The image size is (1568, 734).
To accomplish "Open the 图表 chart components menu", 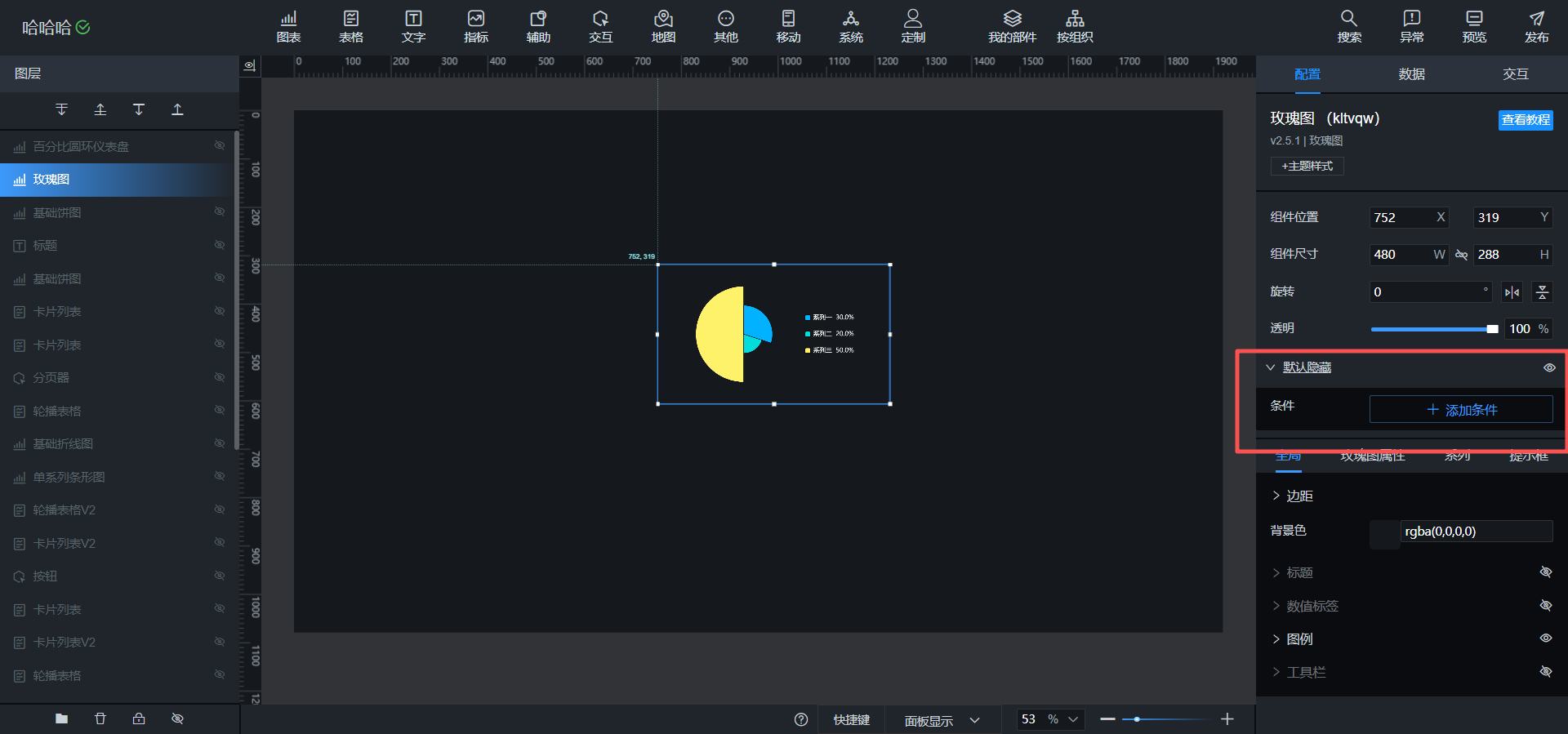I will (x=288, y=27).
